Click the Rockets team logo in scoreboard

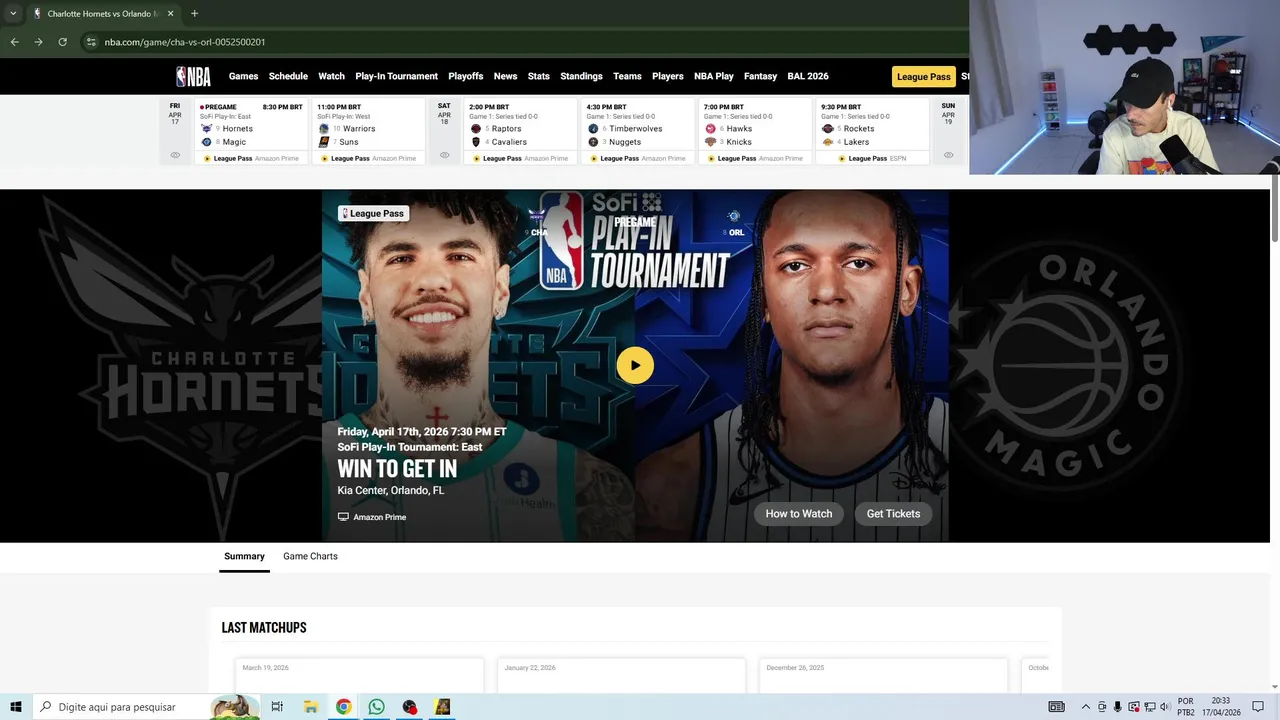pyautogui.click(x=828, y=129)
